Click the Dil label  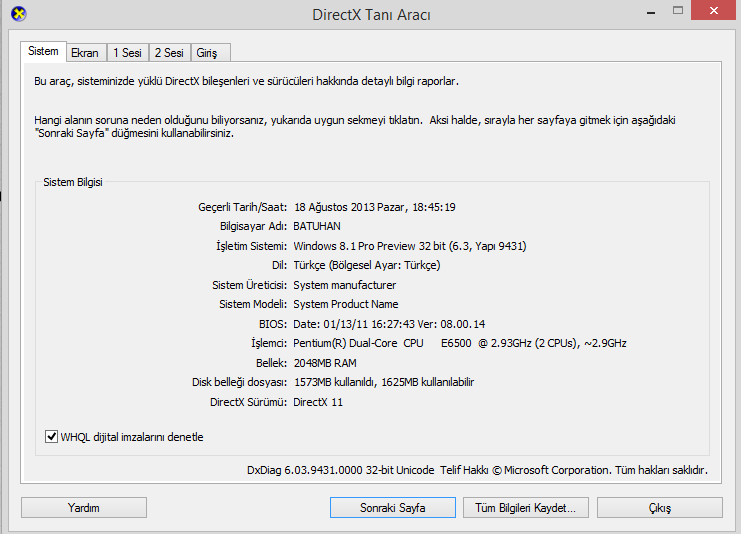[x=279, y=266]
